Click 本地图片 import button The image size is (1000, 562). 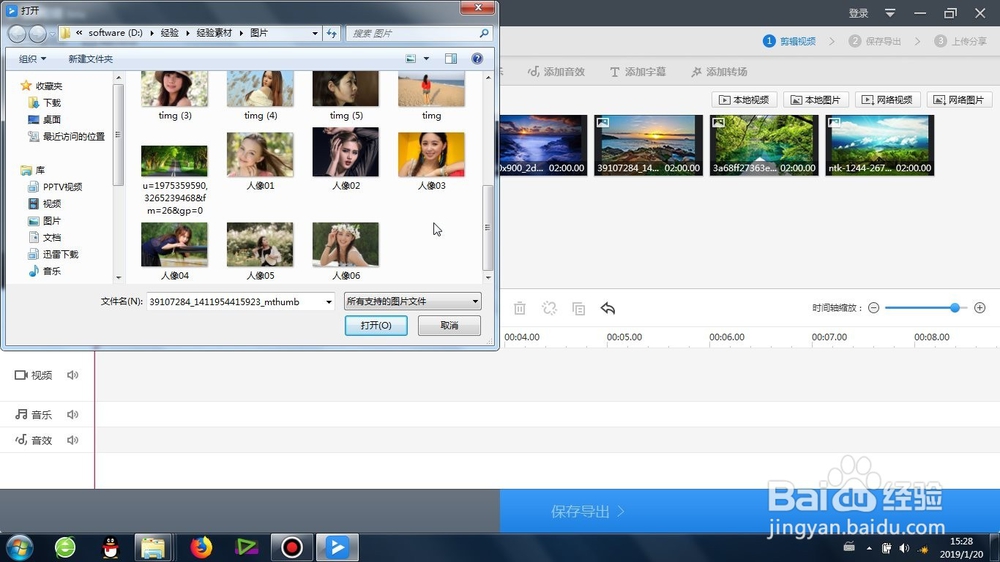tap(816, 100)
